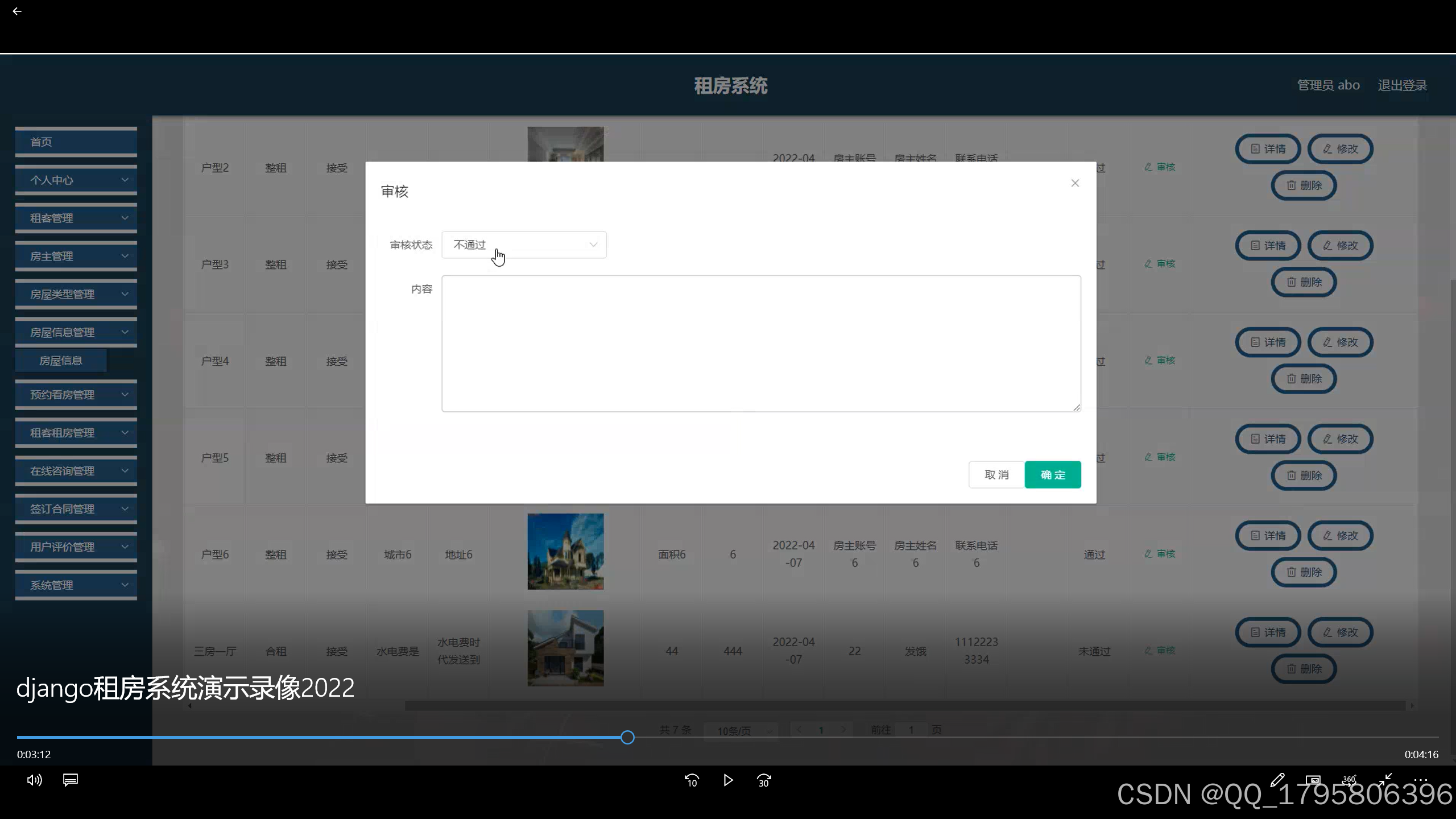The image size is (1456, 819).
Task: Expand 在线咨询管理 sidebar menu
Action: point(76,471)
